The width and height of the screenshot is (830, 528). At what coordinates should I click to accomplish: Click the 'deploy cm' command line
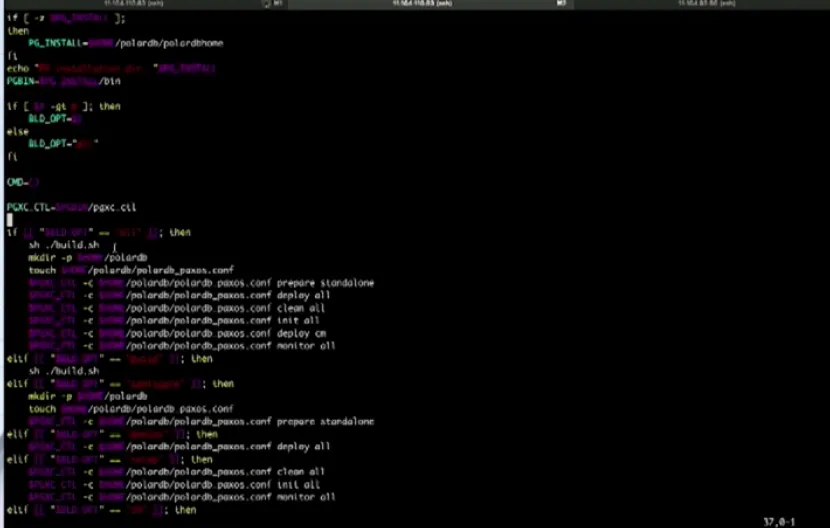177,333
